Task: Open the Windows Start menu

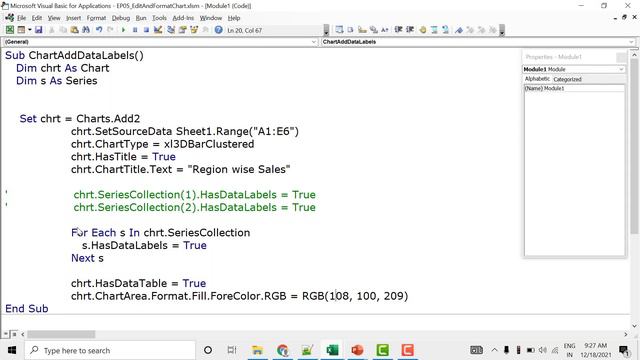Action: point(12,350)
